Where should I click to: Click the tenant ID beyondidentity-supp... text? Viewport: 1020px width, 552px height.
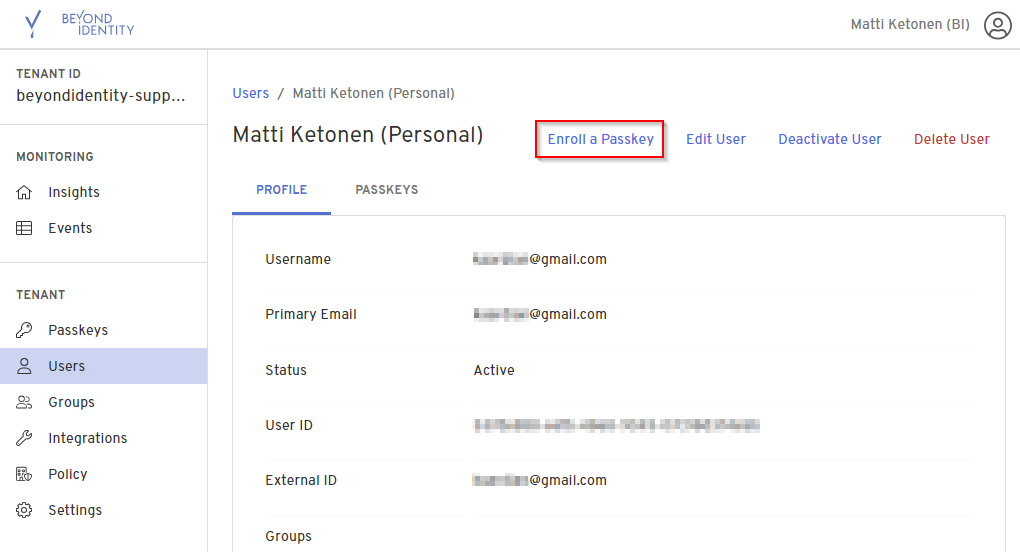101,96
